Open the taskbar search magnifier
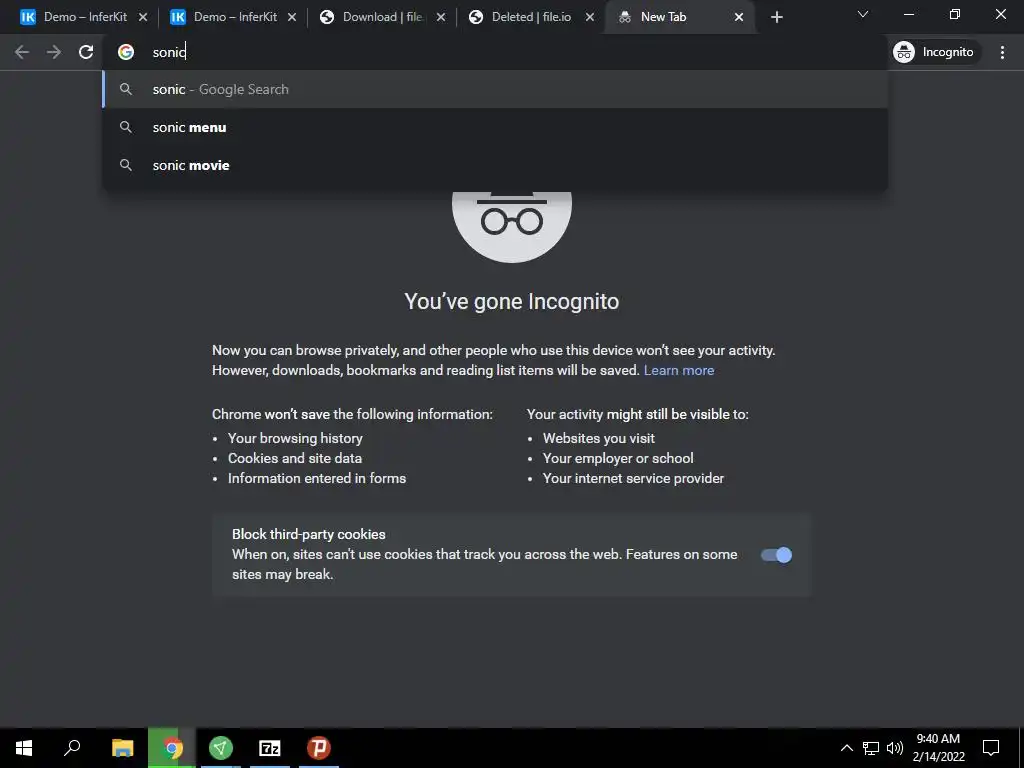 point(72,748)
